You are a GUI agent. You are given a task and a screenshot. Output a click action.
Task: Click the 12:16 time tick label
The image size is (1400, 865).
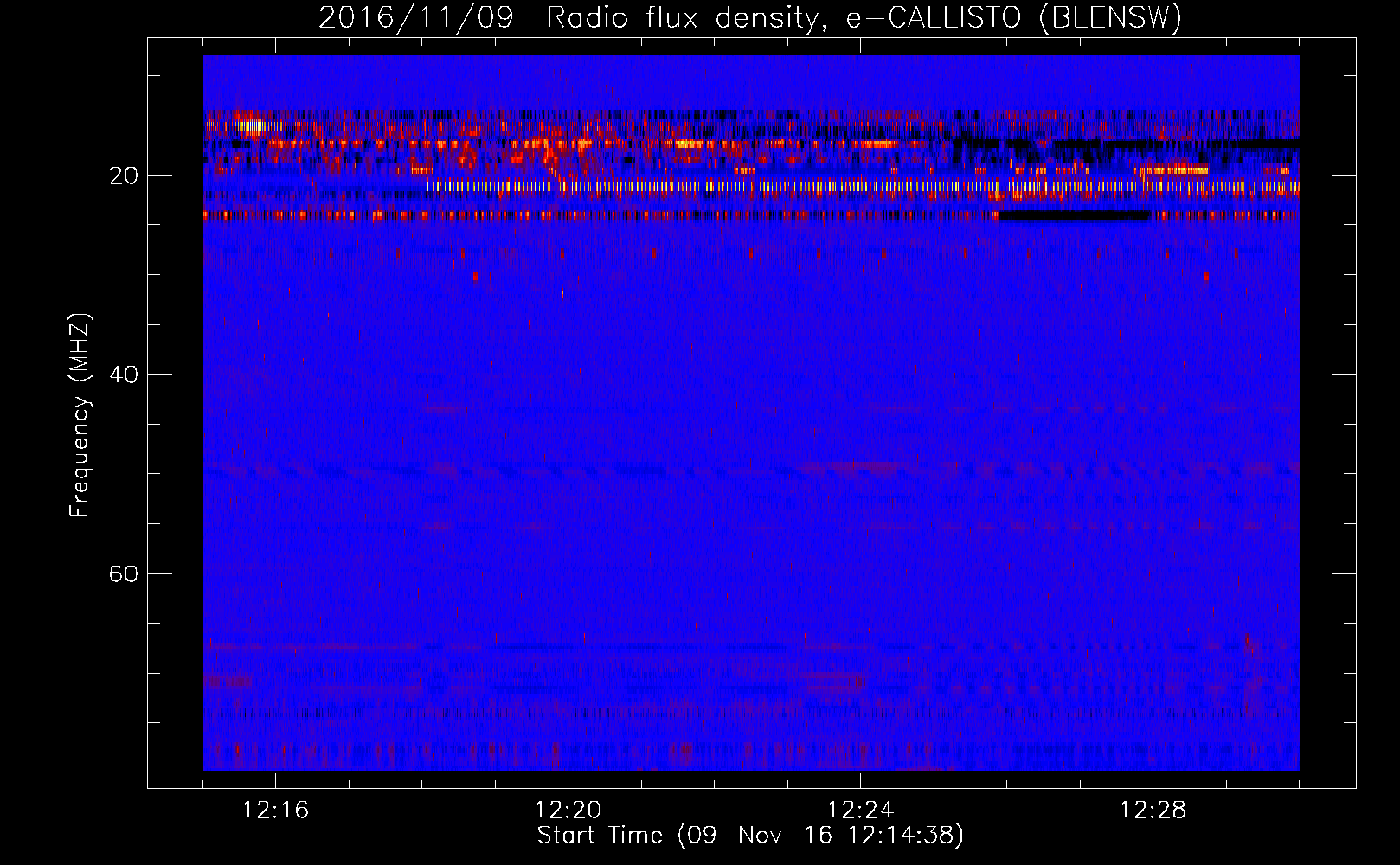(275, 811)
